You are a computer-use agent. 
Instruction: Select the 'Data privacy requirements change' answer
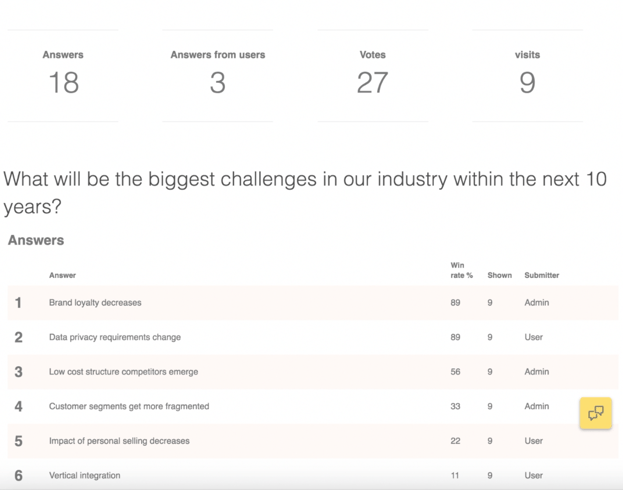[115, 337]
